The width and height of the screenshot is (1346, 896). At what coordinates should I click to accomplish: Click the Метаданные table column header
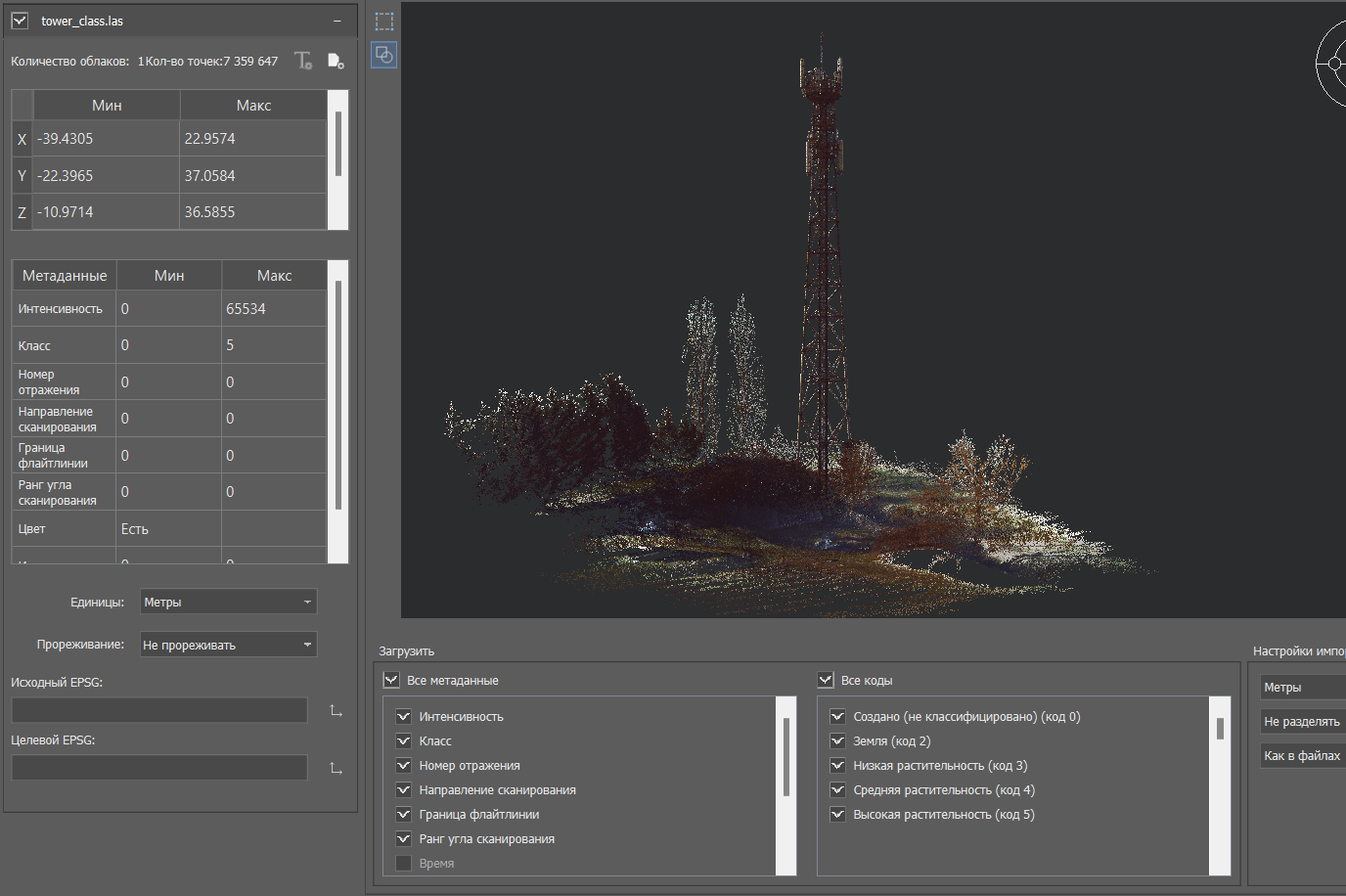(65, 276)
